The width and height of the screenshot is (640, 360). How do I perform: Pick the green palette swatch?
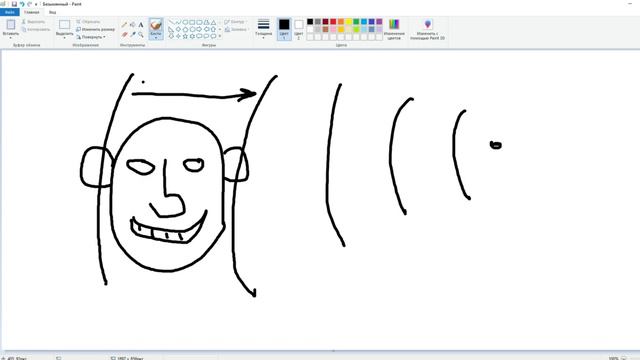click(356, 22)
